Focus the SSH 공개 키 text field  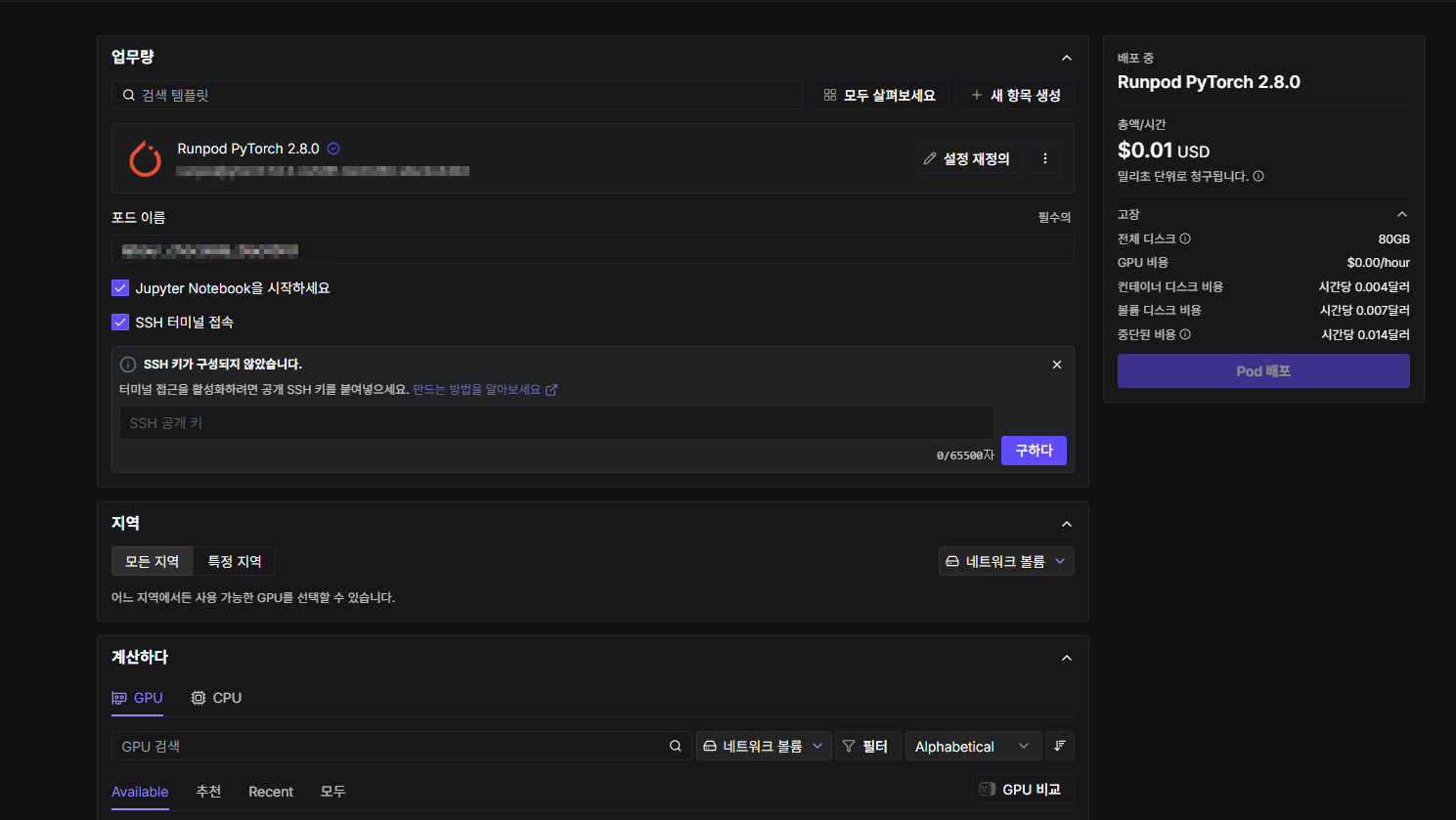[556, 423]
